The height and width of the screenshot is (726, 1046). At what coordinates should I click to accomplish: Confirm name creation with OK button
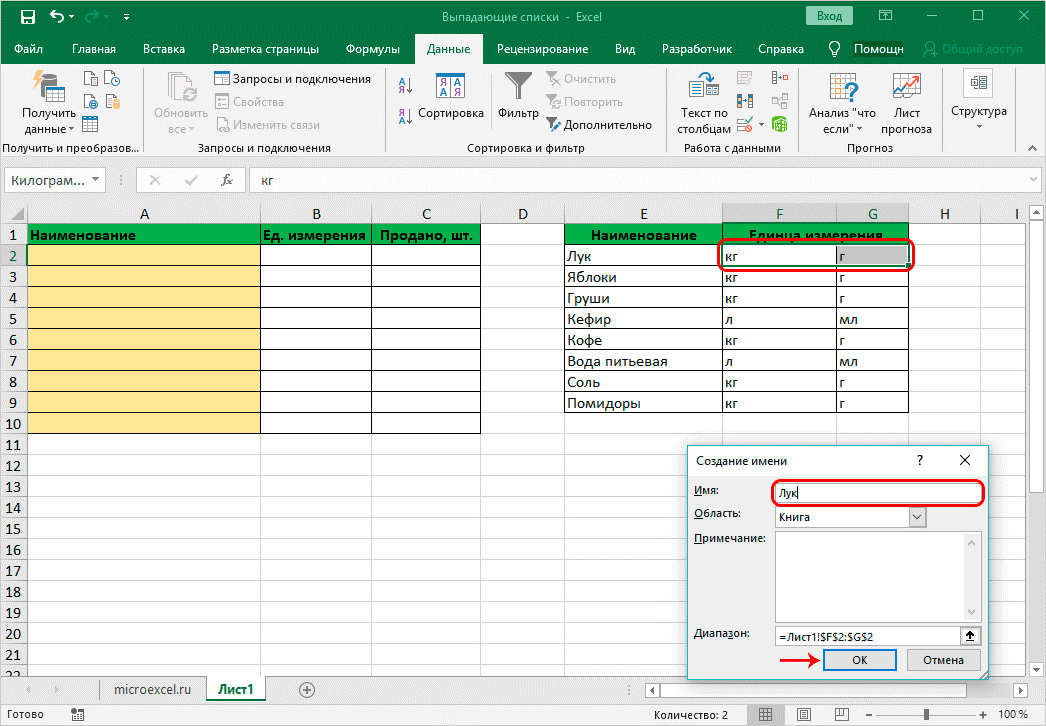(860, 660)
